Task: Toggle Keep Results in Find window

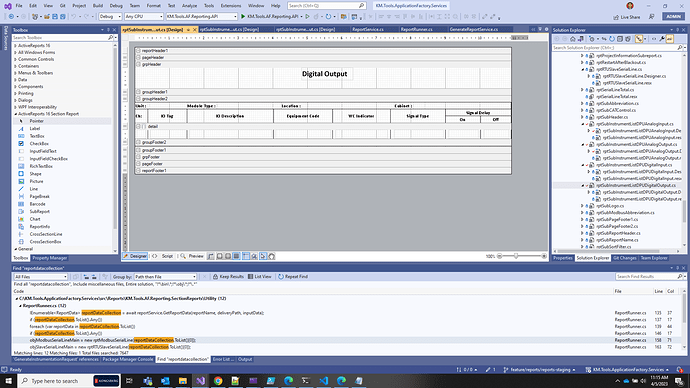Action: 228,277
